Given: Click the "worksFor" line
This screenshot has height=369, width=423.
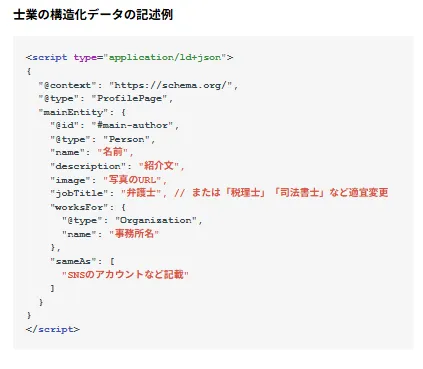Looking at the screenshot, I should 88,207.
